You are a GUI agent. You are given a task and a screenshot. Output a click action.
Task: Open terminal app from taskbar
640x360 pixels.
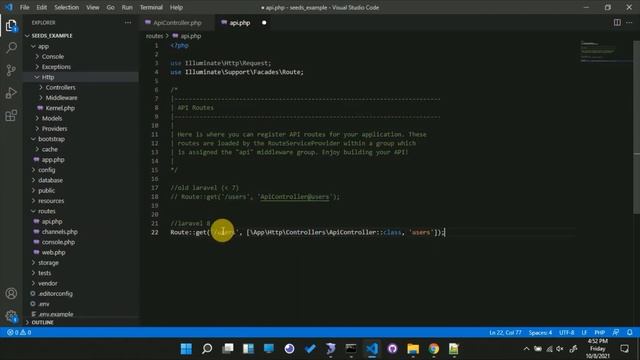351,349
